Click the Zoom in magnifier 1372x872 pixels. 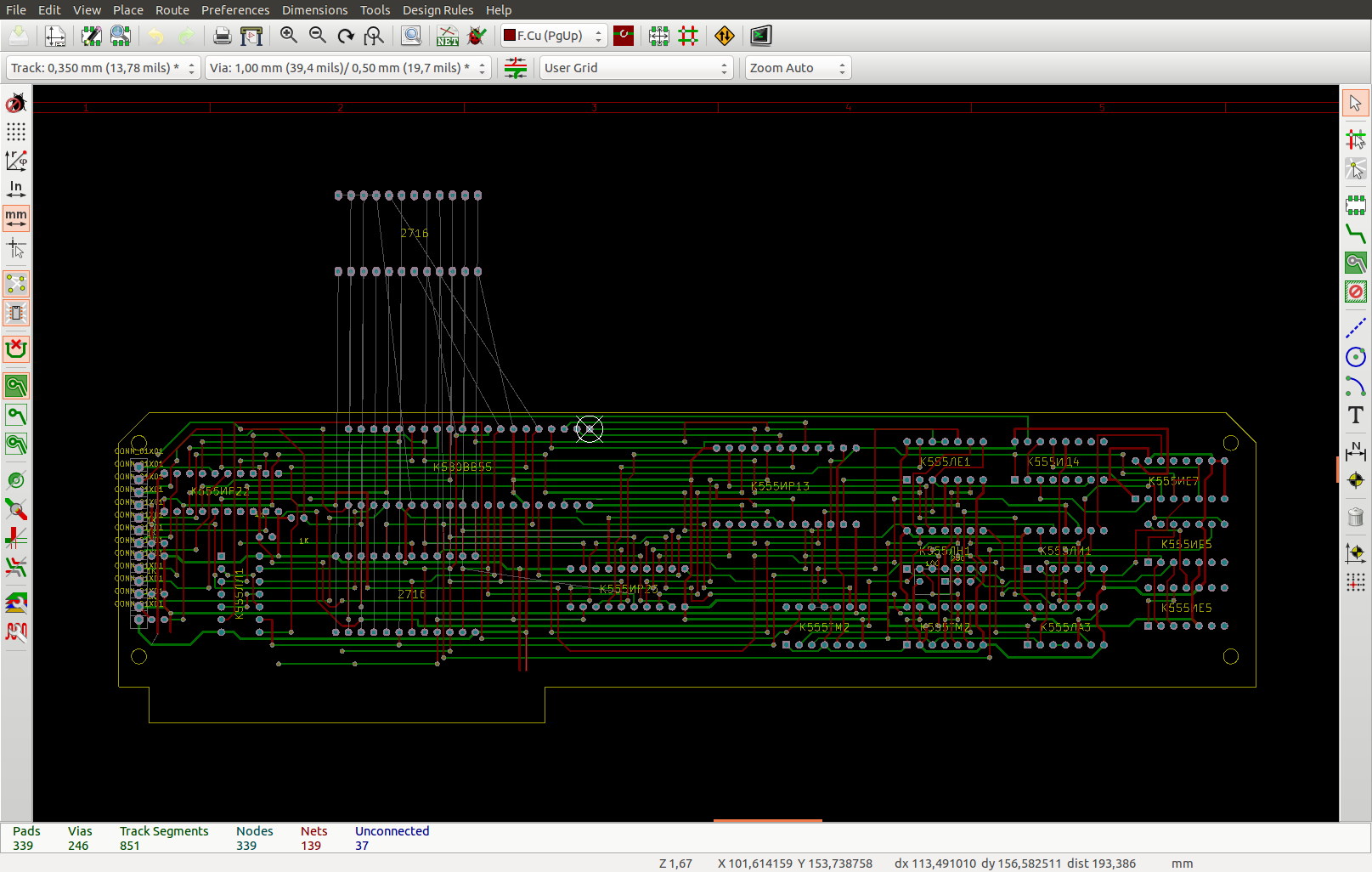tap(289, 36)
